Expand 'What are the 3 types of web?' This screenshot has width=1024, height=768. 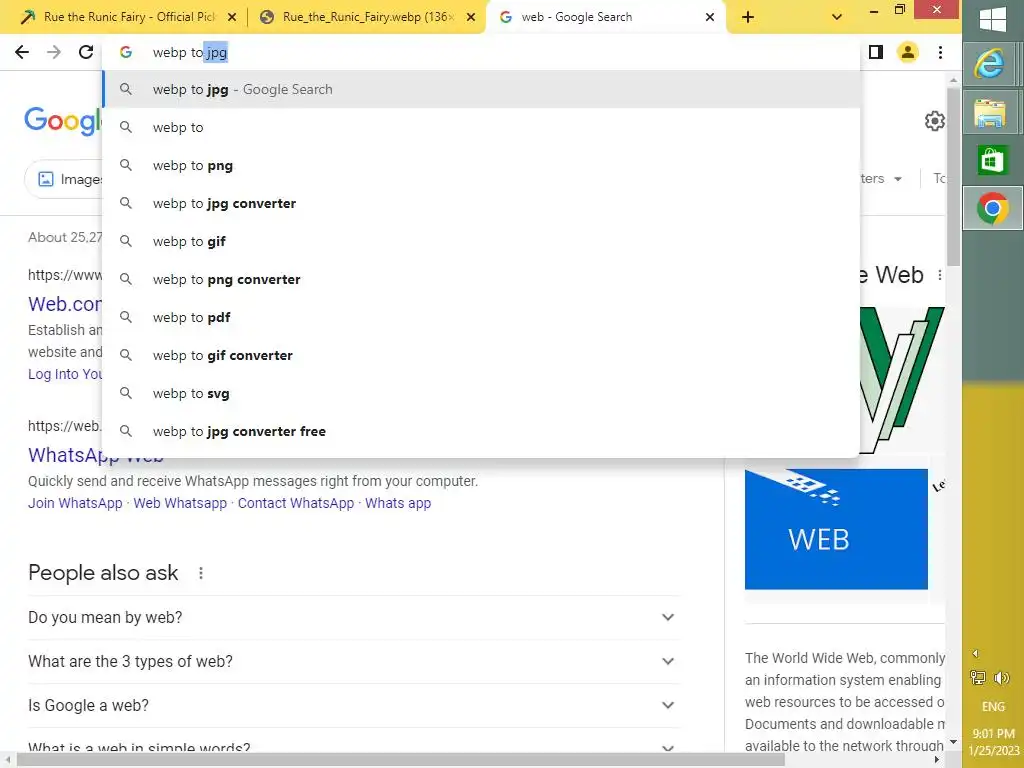tap(353, 661)
